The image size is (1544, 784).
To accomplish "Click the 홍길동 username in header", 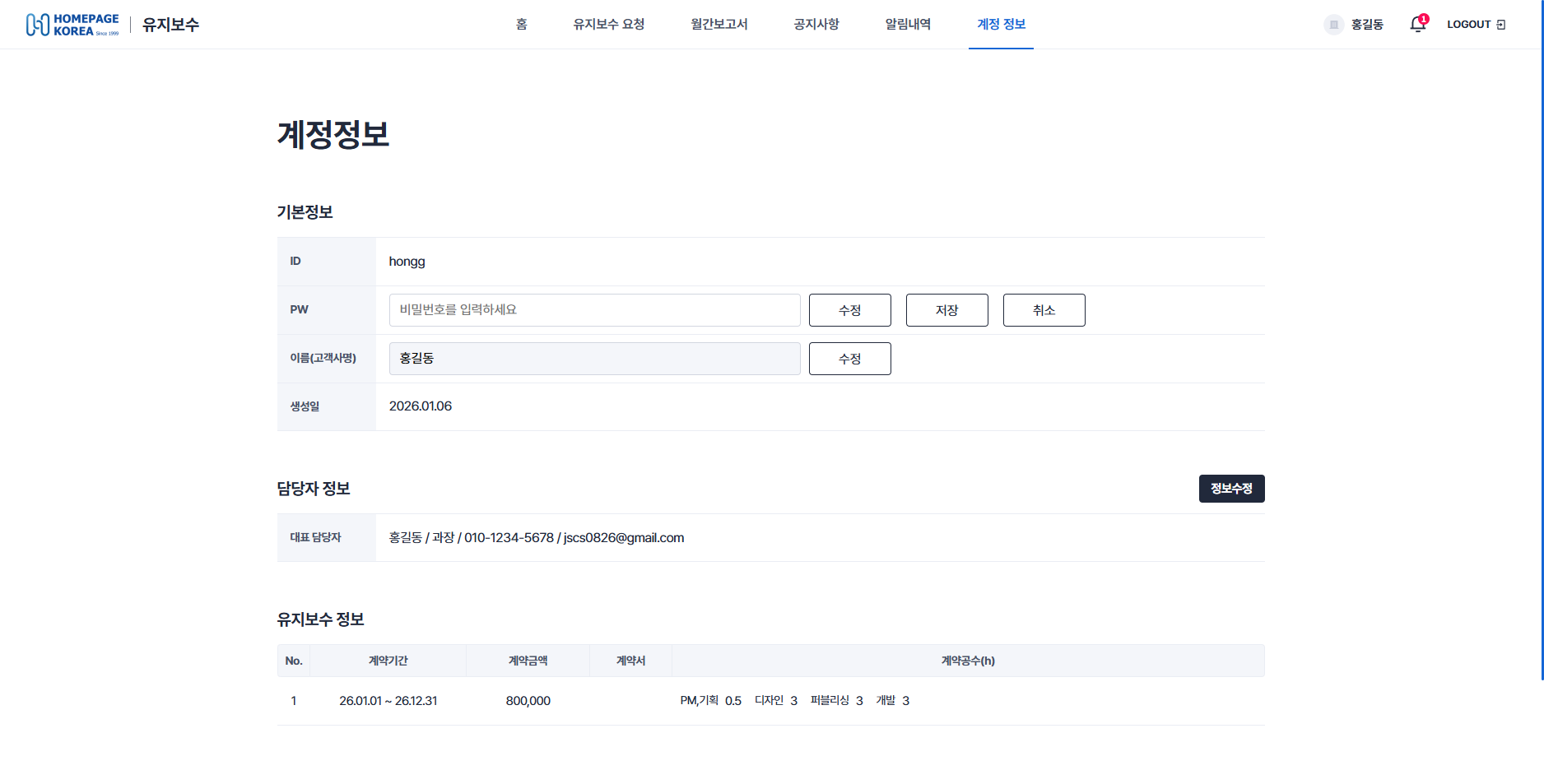I will (x=1367, y=25).
